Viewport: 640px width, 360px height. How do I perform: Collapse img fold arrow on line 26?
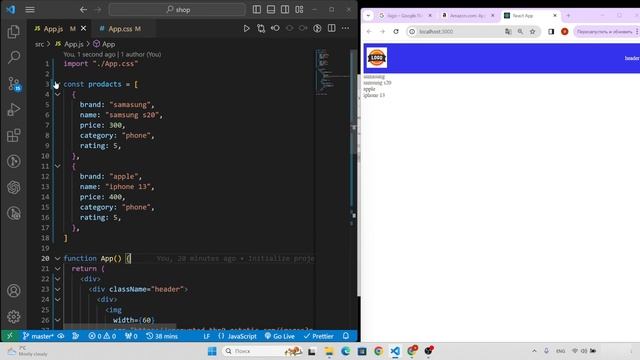[x=58, y=320]
